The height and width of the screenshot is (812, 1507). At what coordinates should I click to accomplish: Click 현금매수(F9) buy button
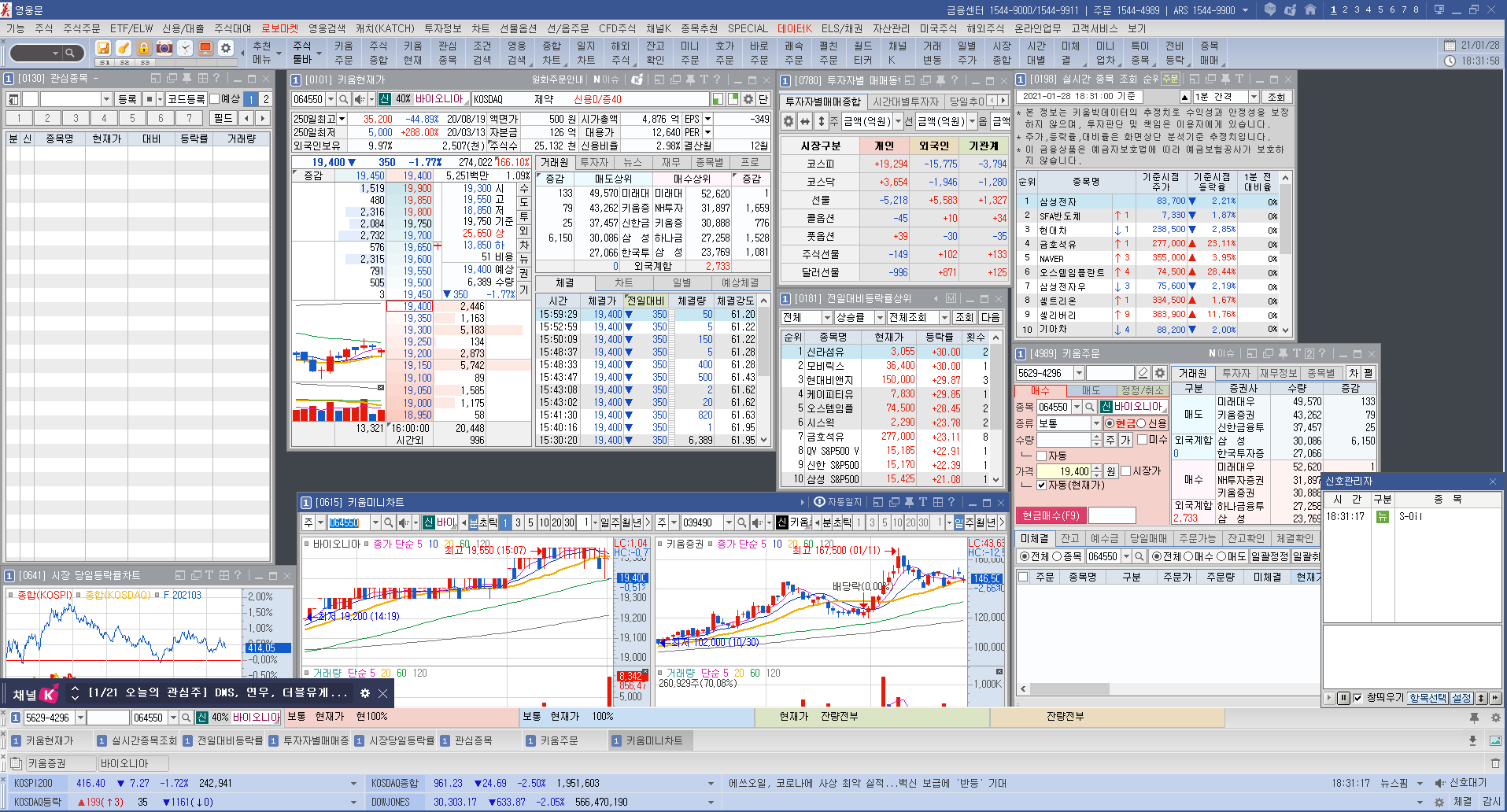point(1051,515)
